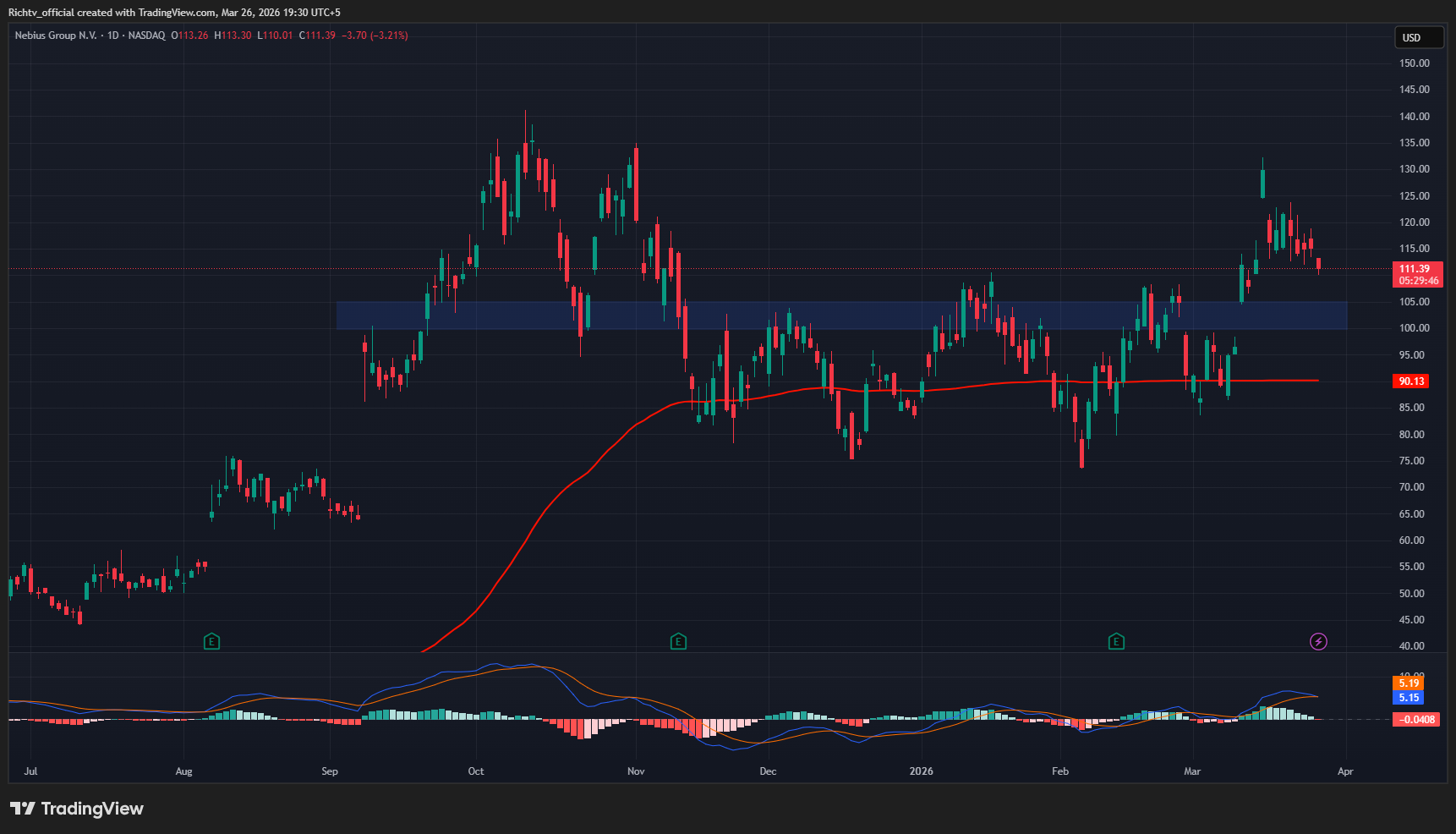Select the 1D interval label in legend
The width and height of the screenshot is (1456, 834).
pyautogui.click(x=112, y=36)
